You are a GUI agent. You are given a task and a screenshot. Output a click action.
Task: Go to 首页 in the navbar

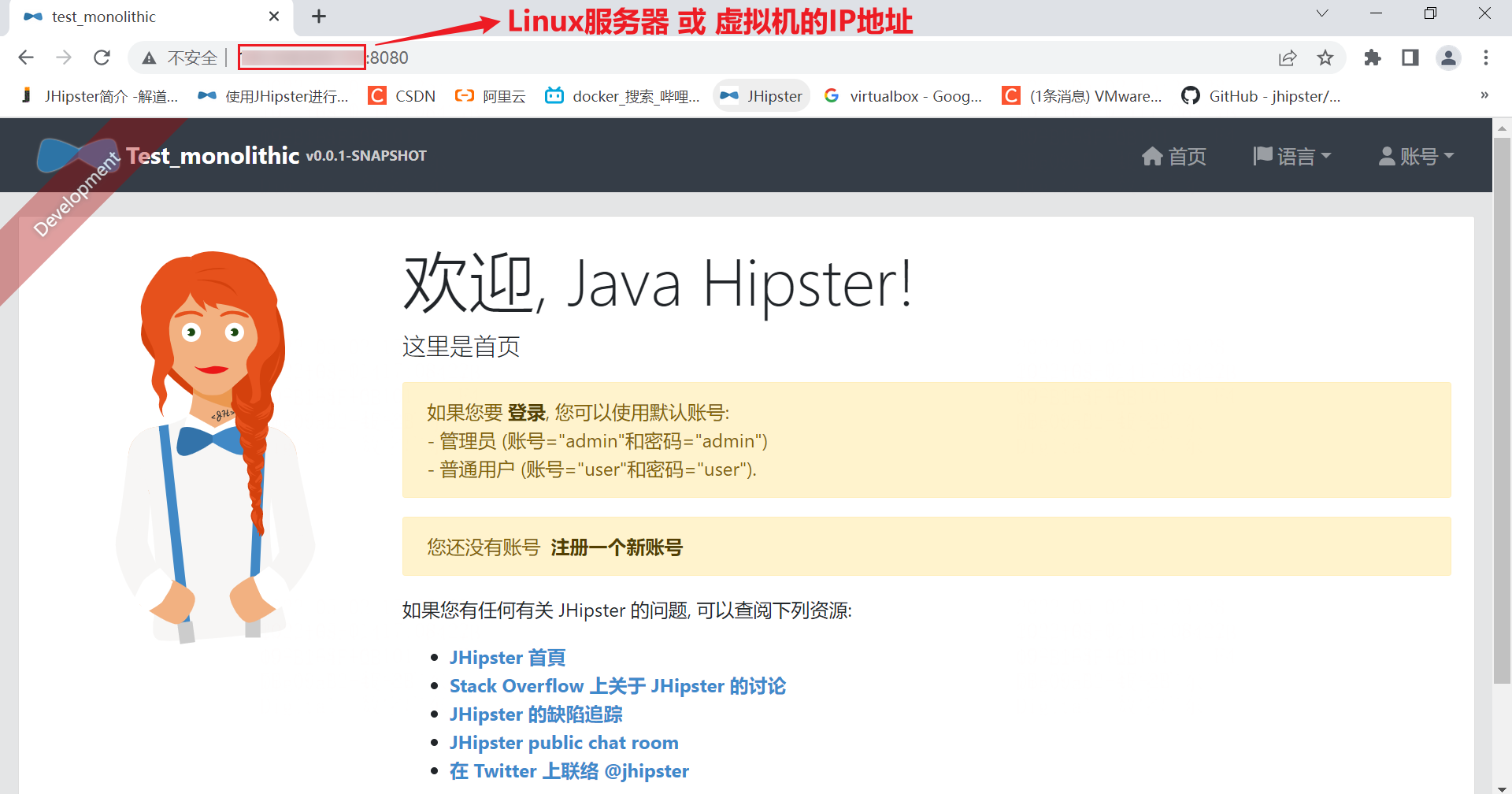pyautogui.click(x=1174, y=156)
